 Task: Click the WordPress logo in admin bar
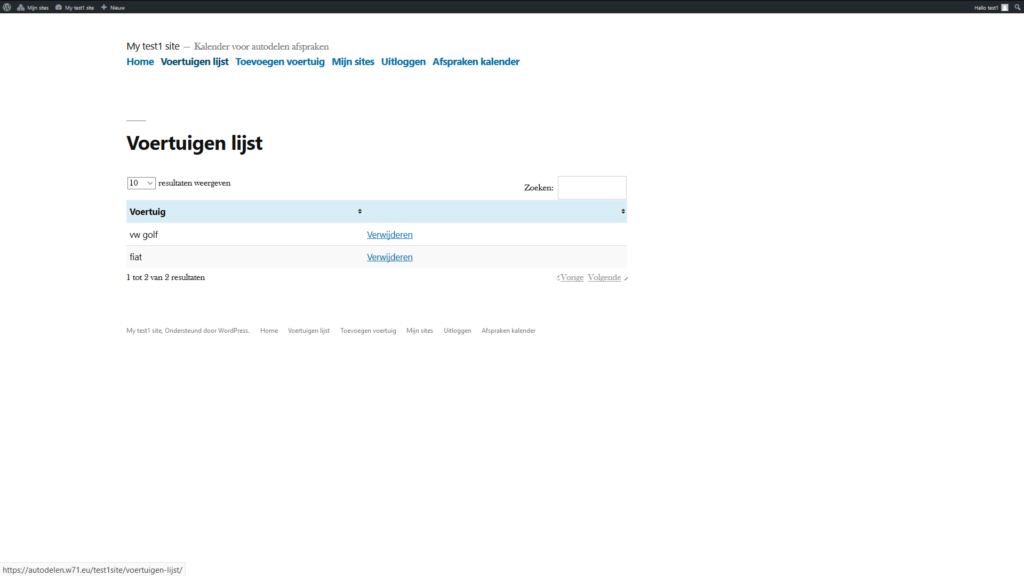point(7,7)
